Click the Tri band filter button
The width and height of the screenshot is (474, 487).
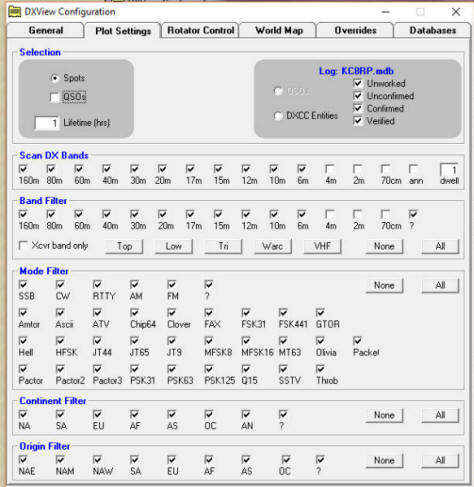pyautogui.click(x=223, y=246)
